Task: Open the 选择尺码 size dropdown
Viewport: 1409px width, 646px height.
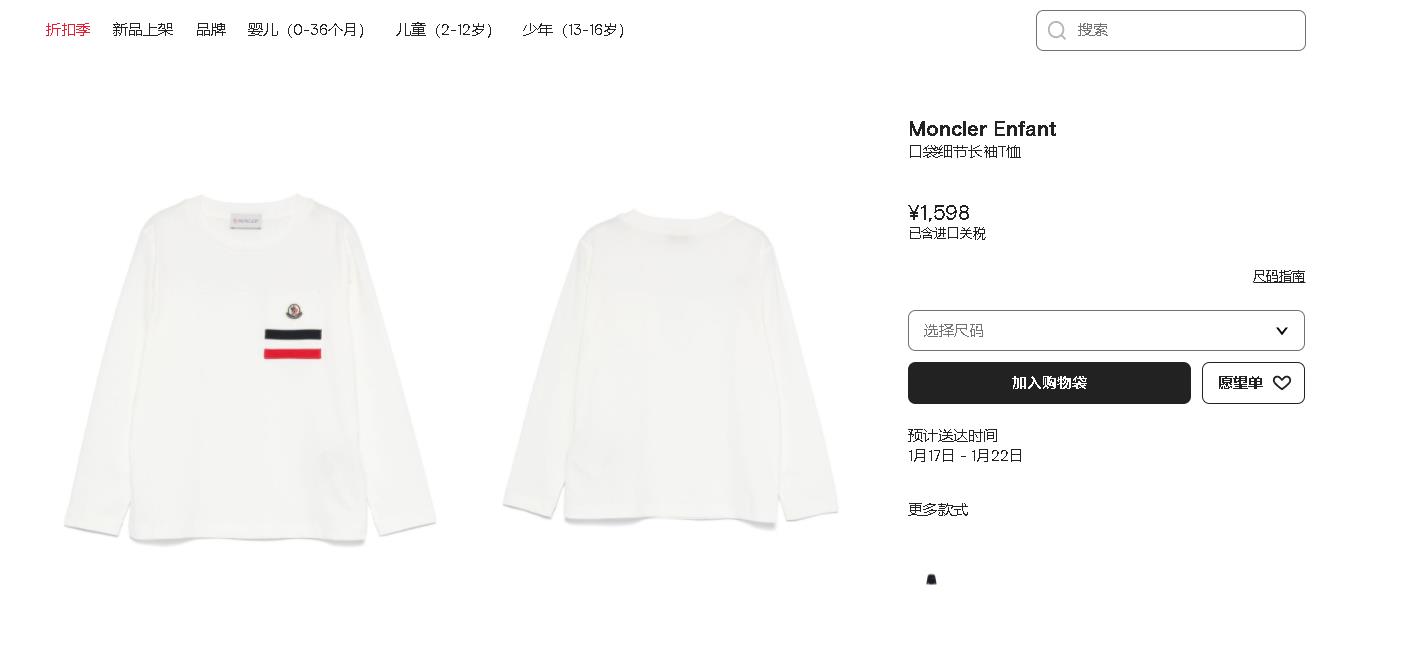Action: [1106, 331]
